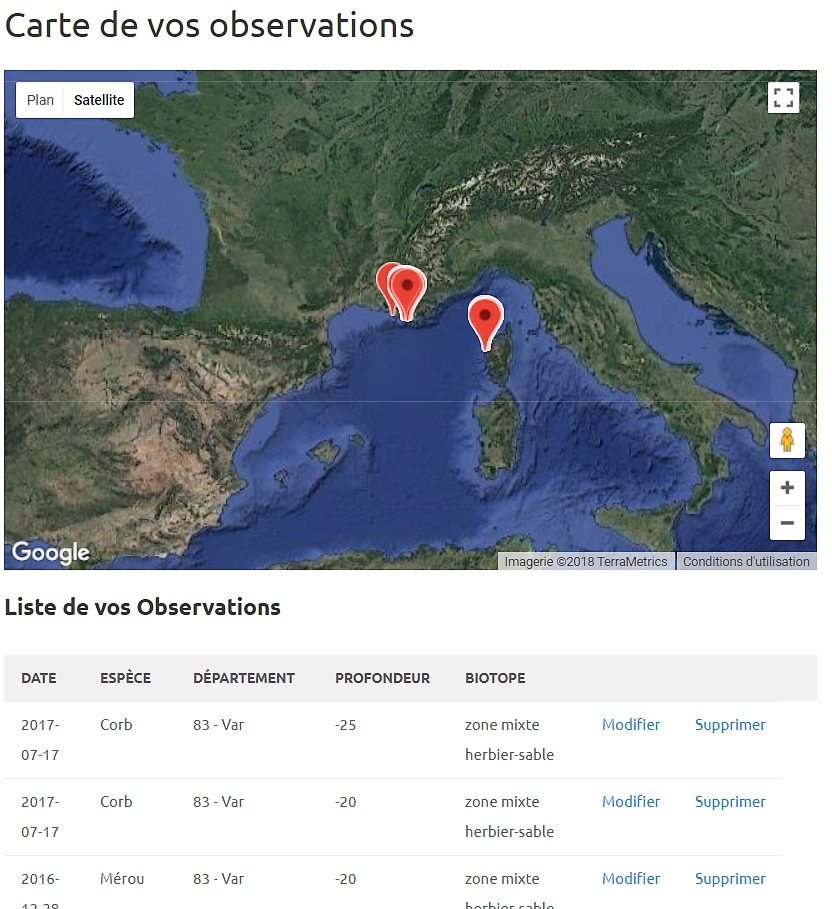The height and width of the screenshot is (909, 832).
Task: Switch map to Satellite view
Action: [x=99, y=100]
